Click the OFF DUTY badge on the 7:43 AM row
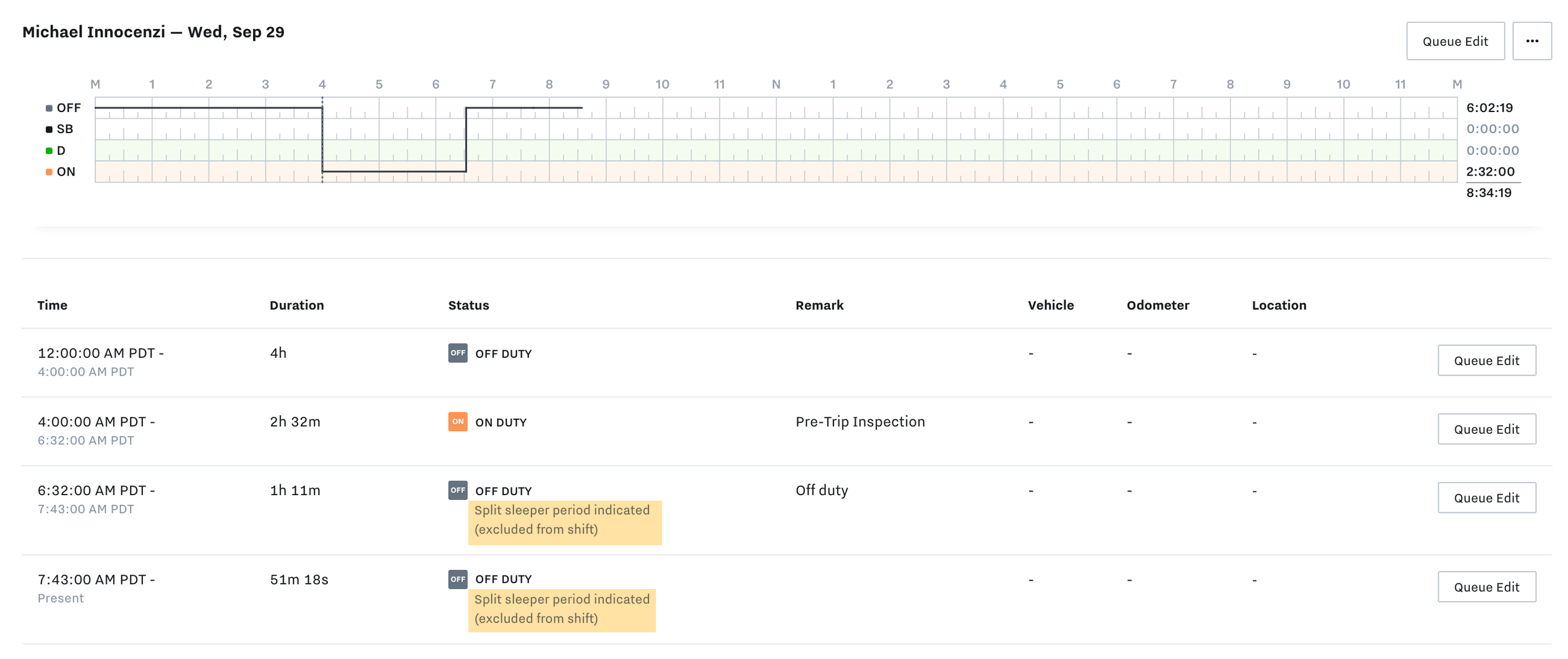Screen dimensions: 1568x659 [457, 579]
